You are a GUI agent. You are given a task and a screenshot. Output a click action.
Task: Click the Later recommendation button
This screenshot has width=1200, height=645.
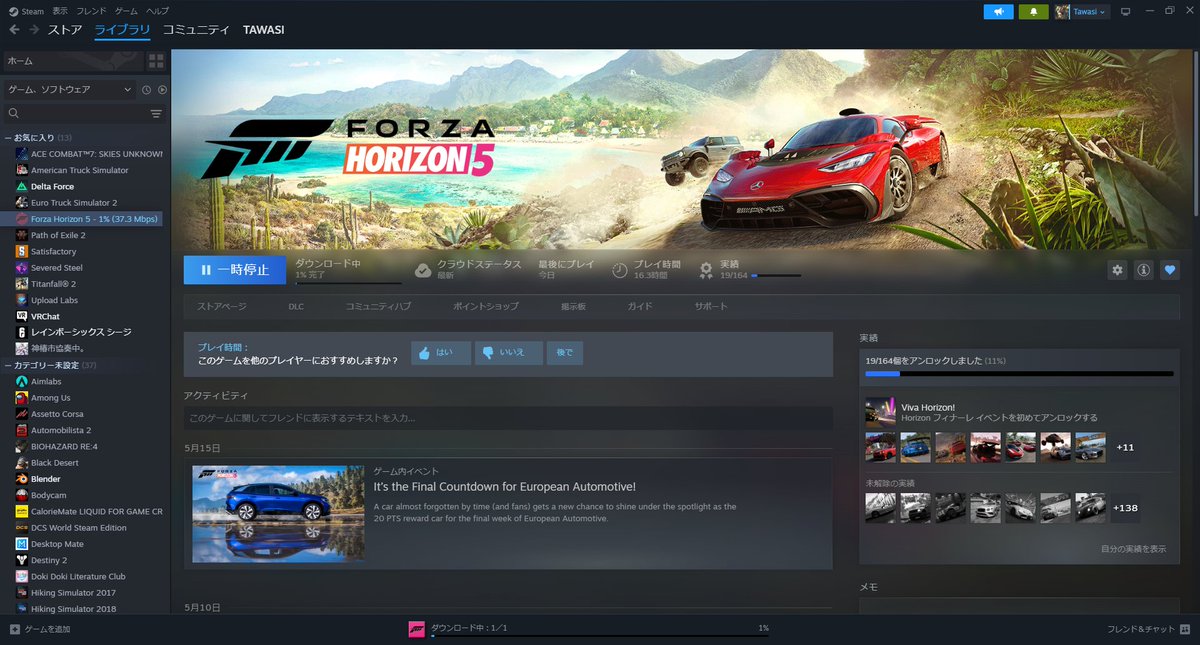pyautogui.click(x=565, y=353)
